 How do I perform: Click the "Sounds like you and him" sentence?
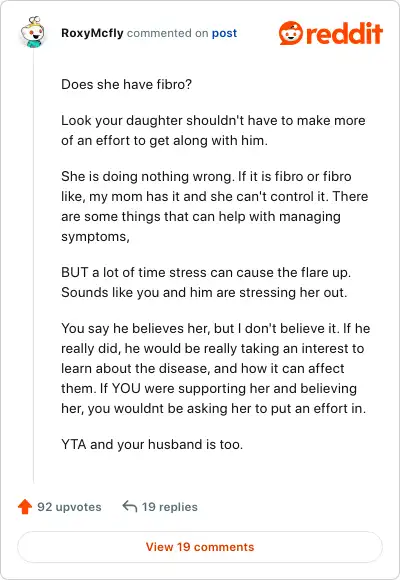tap(204, 293)
